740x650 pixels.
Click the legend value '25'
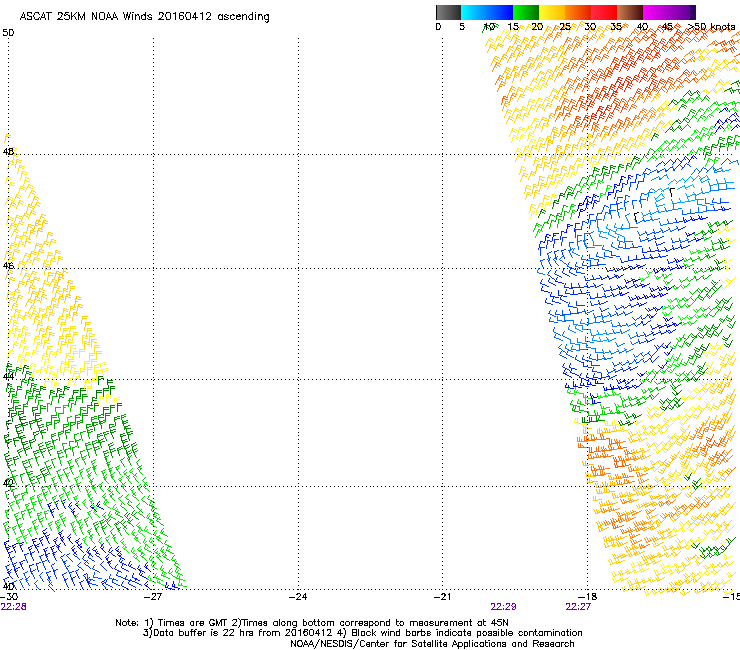tap(565, 27)
